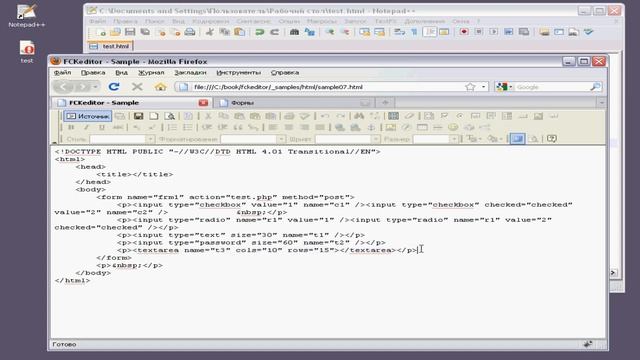Open the Закладки menu in Firefox
Image resolution: width=640 pixels, height=360 pixels.
click(190, 73)
